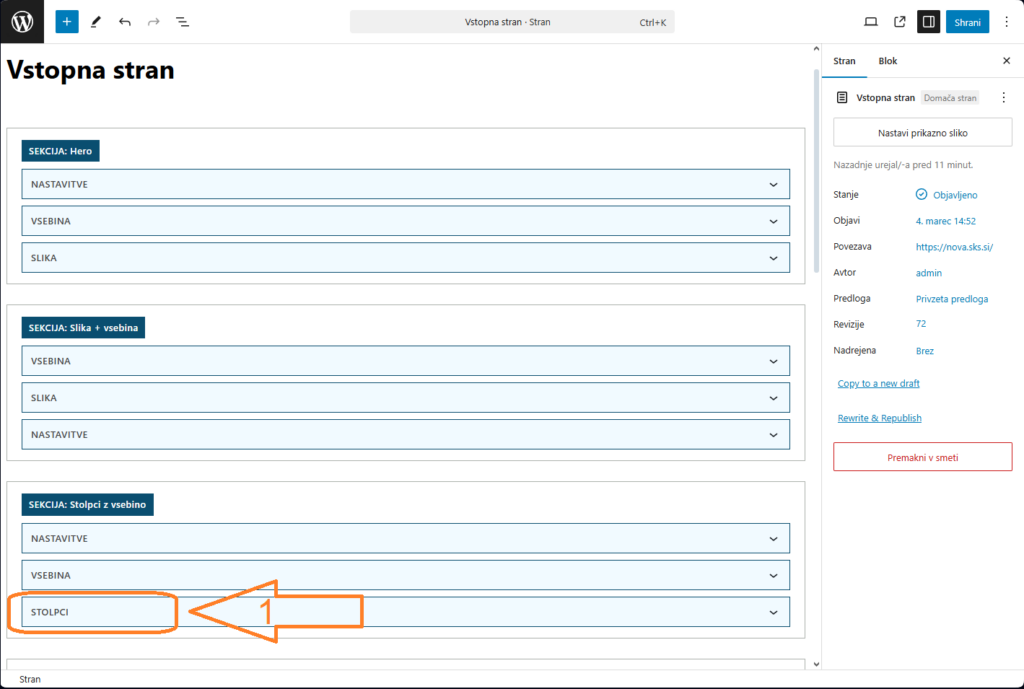Expand the Hero NASTAVITVE panel

click(405, 184)
